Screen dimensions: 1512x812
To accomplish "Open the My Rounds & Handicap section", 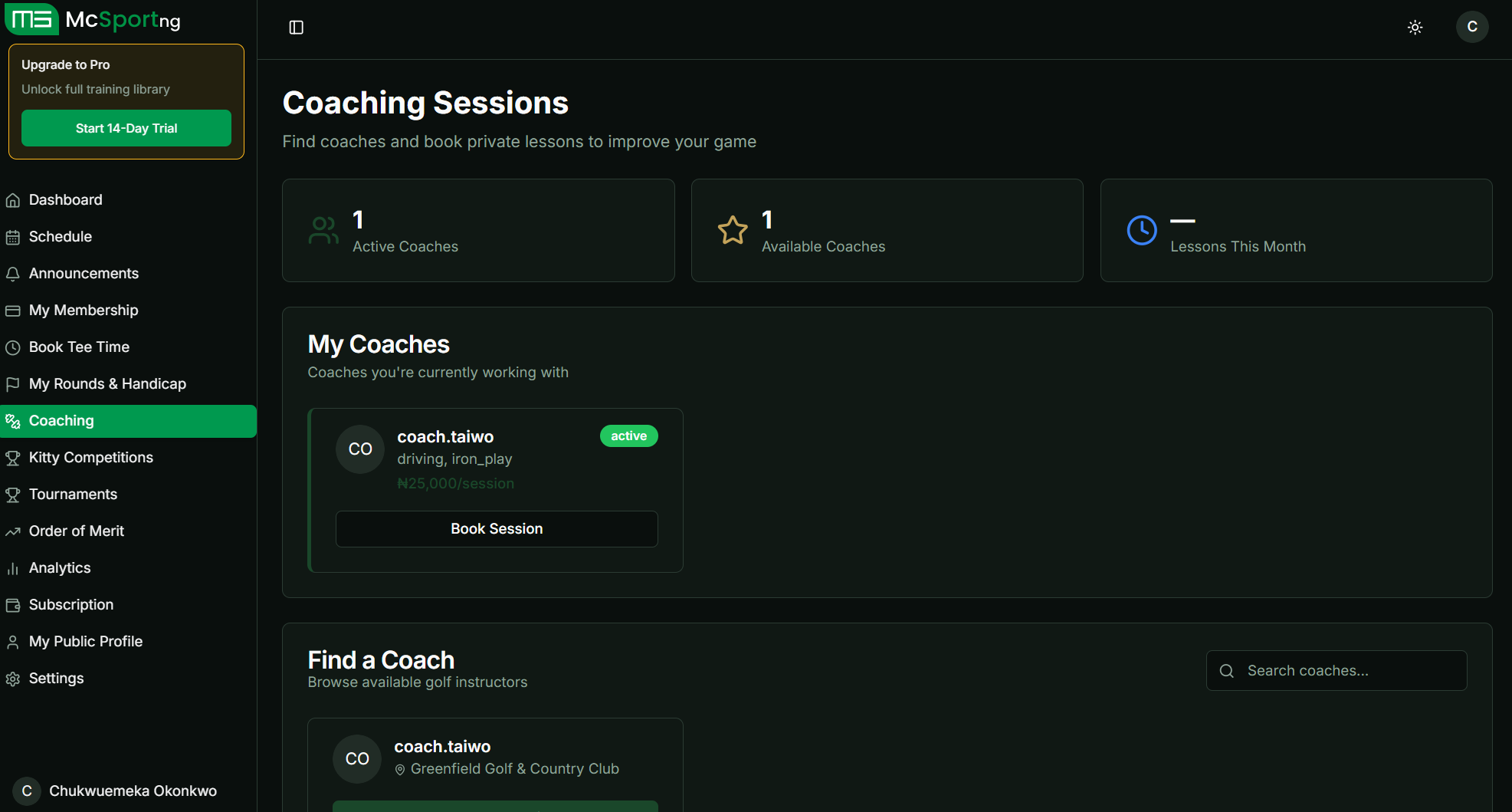I will (107, 383).
